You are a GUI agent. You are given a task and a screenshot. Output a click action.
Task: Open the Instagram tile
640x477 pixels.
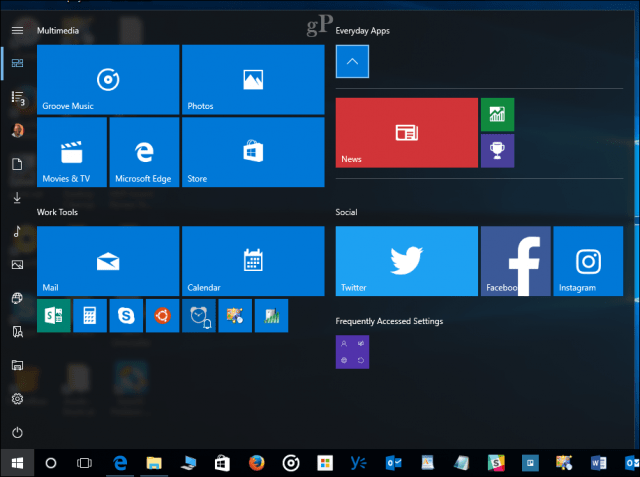click(588, 261)
